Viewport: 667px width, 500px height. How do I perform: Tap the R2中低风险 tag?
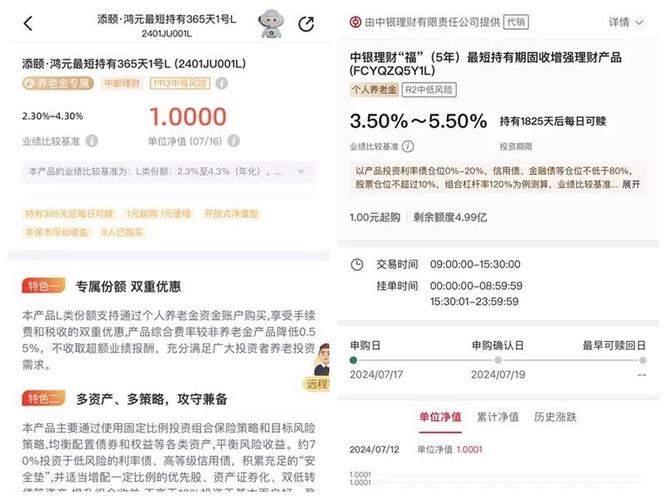point(429,90)
